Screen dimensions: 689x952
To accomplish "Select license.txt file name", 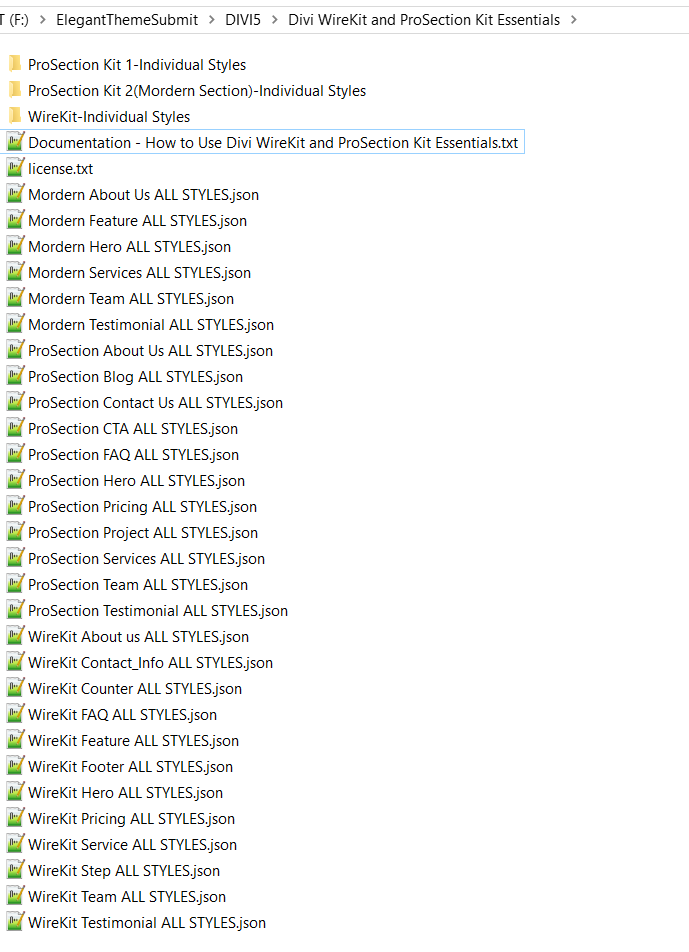I will click(x=61, y=169).
